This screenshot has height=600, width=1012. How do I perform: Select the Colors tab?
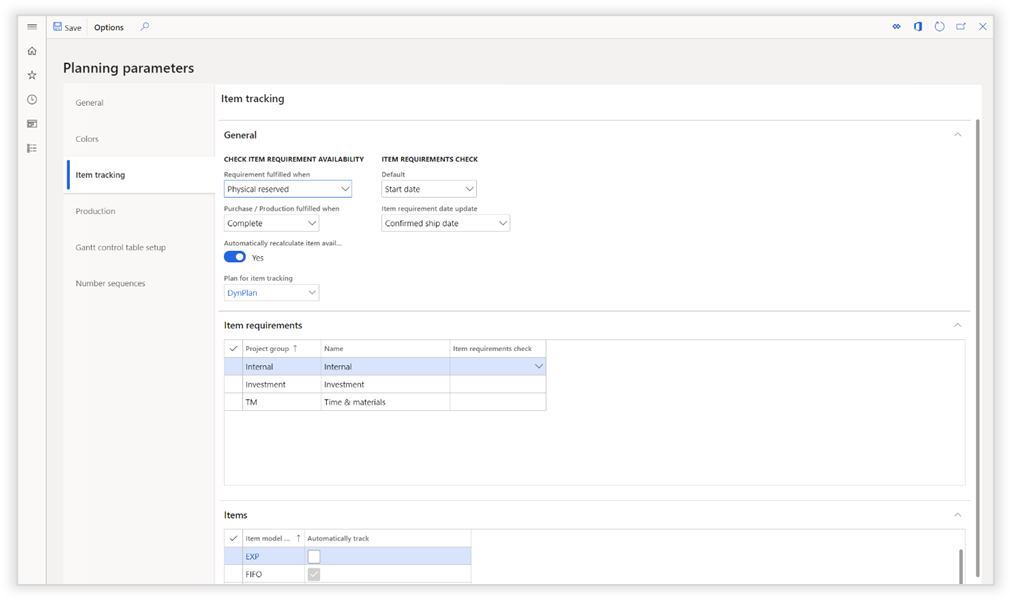[x=141, y=139]
